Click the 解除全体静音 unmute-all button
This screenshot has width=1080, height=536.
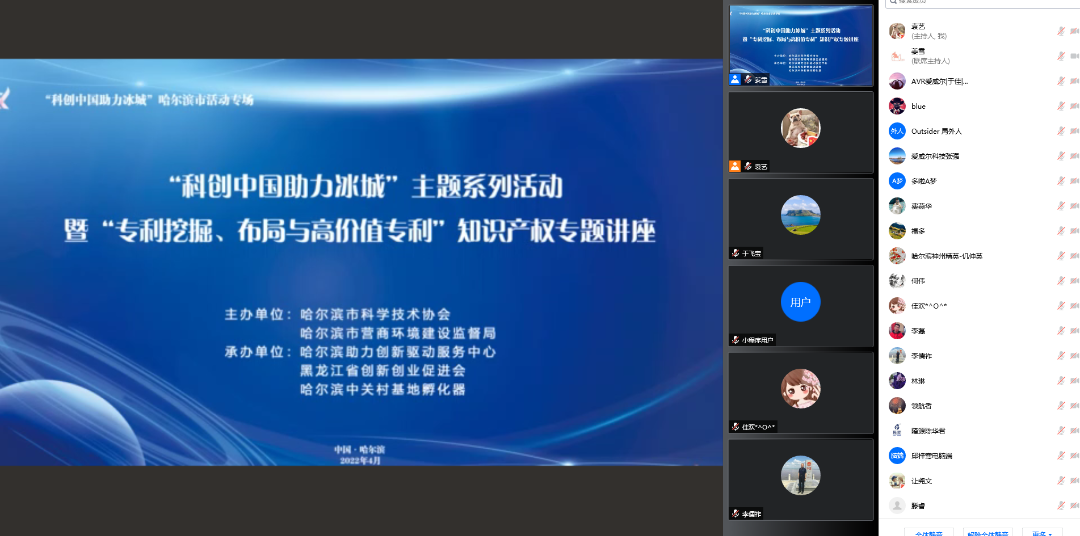988,533
